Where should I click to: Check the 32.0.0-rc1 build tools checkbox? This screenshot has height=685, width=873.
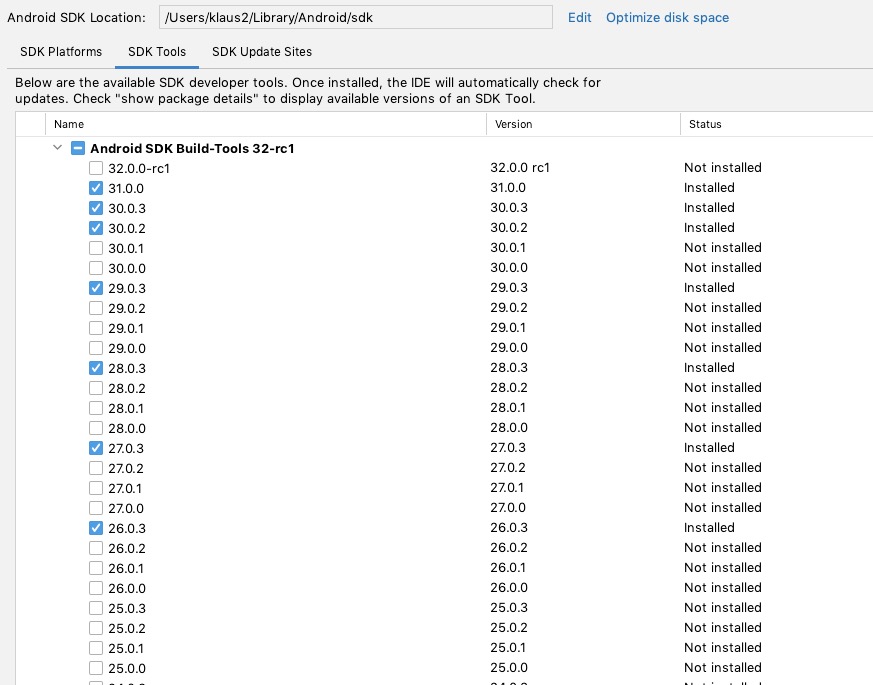pyautogui.click(x=96, y=168)
